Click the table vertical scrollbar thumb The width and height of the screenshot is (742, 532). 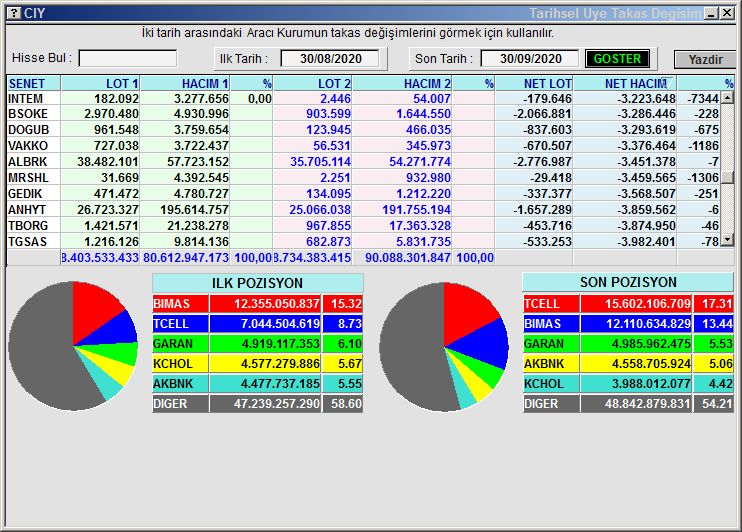pyautogui.click(x=727, y=177)
